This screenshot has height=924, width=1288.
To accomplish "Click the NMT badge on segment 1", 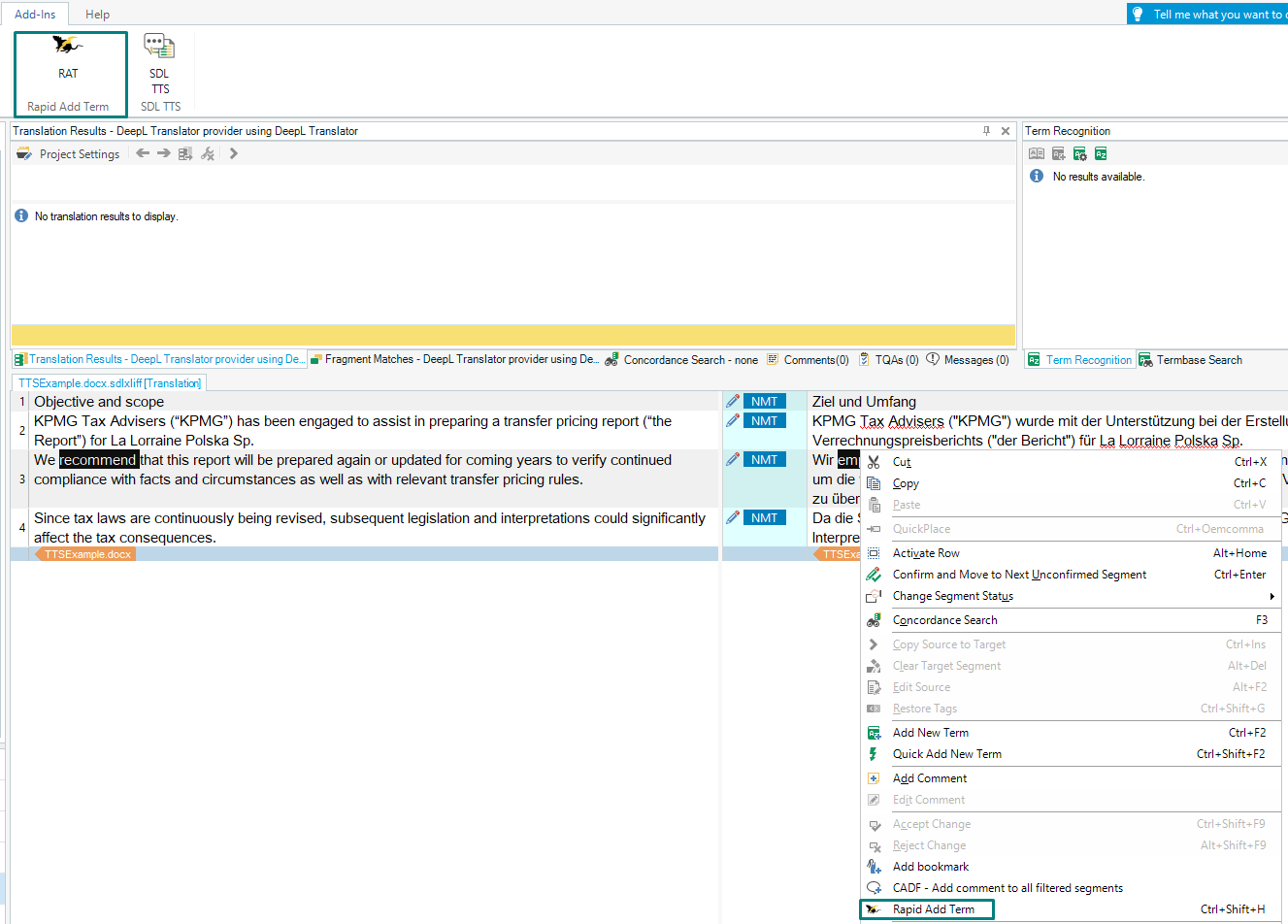I will pos(765,401).
